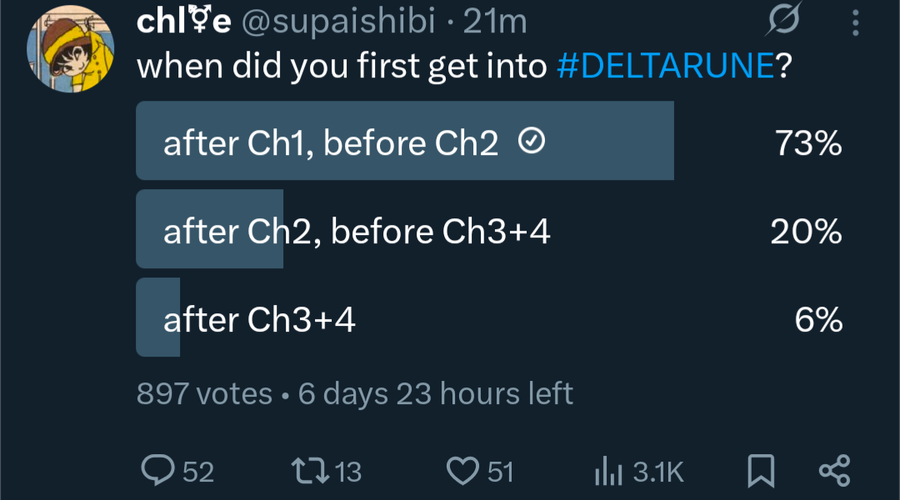Click the 21m post timestamp
The image size is (900, 500).
coord(495,22)
